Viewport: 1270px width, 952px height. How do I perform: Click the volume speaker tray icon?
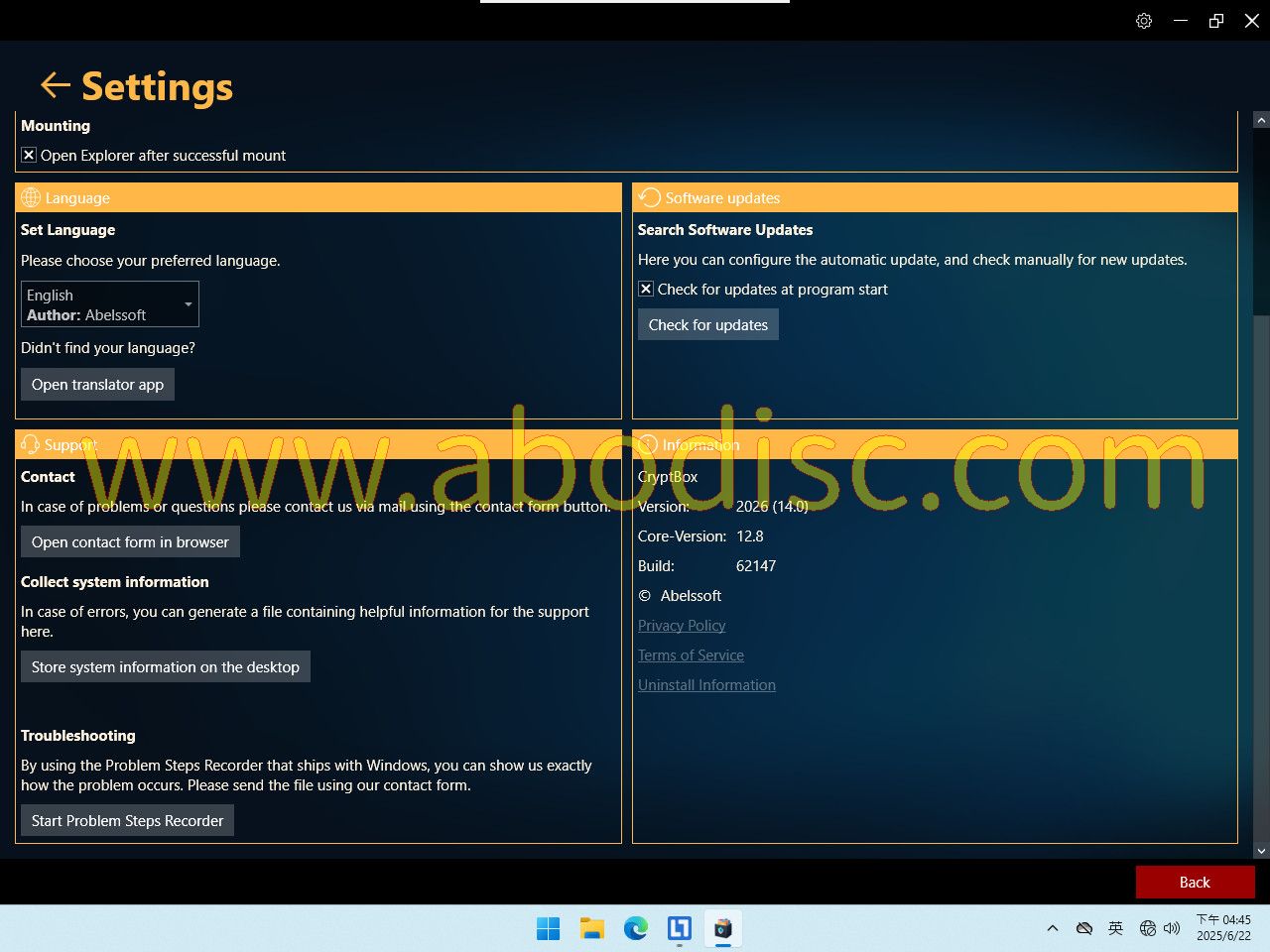pos(1172,928)
